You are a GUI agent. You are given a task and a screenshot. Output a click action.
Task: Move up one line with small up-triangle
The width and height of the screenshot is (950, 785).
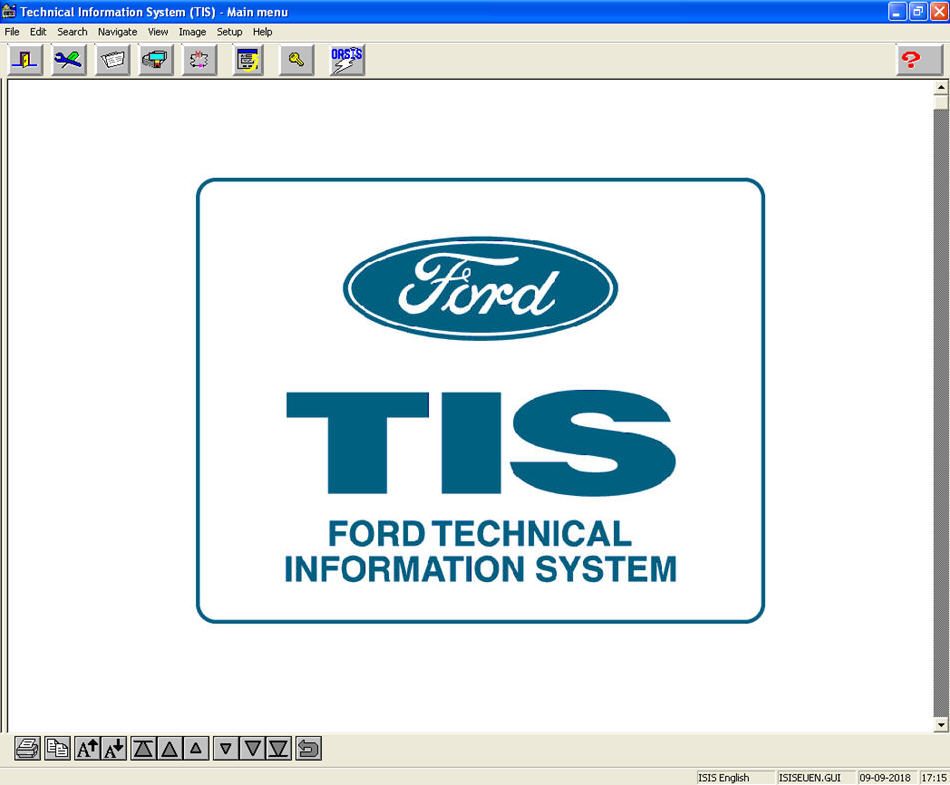196,749
